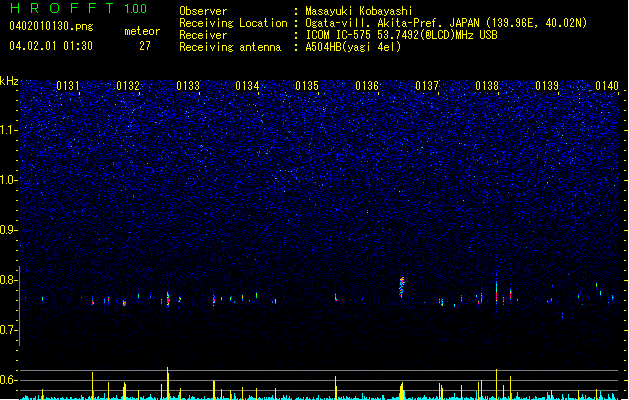Screen dimensions: 629x400
Task: Click the 0133 time marker
Action: [x=188, y=86]
